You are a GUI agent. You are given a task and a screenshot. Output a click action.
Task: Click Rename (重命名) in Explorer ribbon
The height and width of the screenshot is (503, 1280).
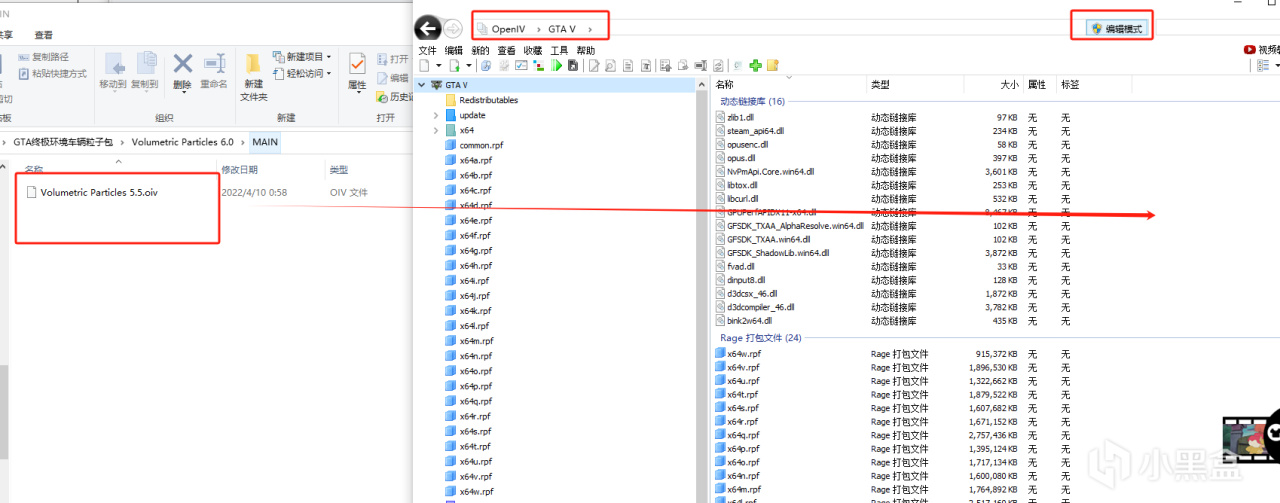click(x=214, y=72)
